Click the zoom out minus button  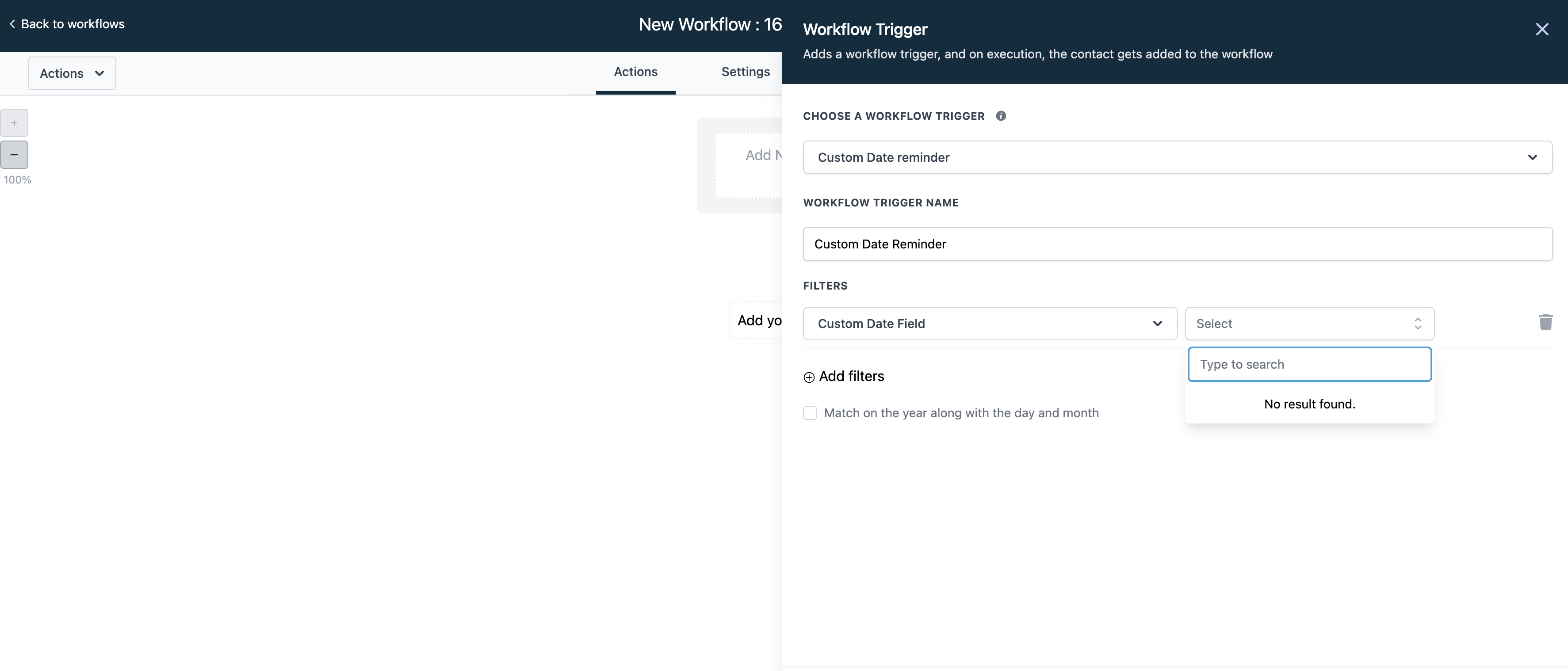click(14, 155)
